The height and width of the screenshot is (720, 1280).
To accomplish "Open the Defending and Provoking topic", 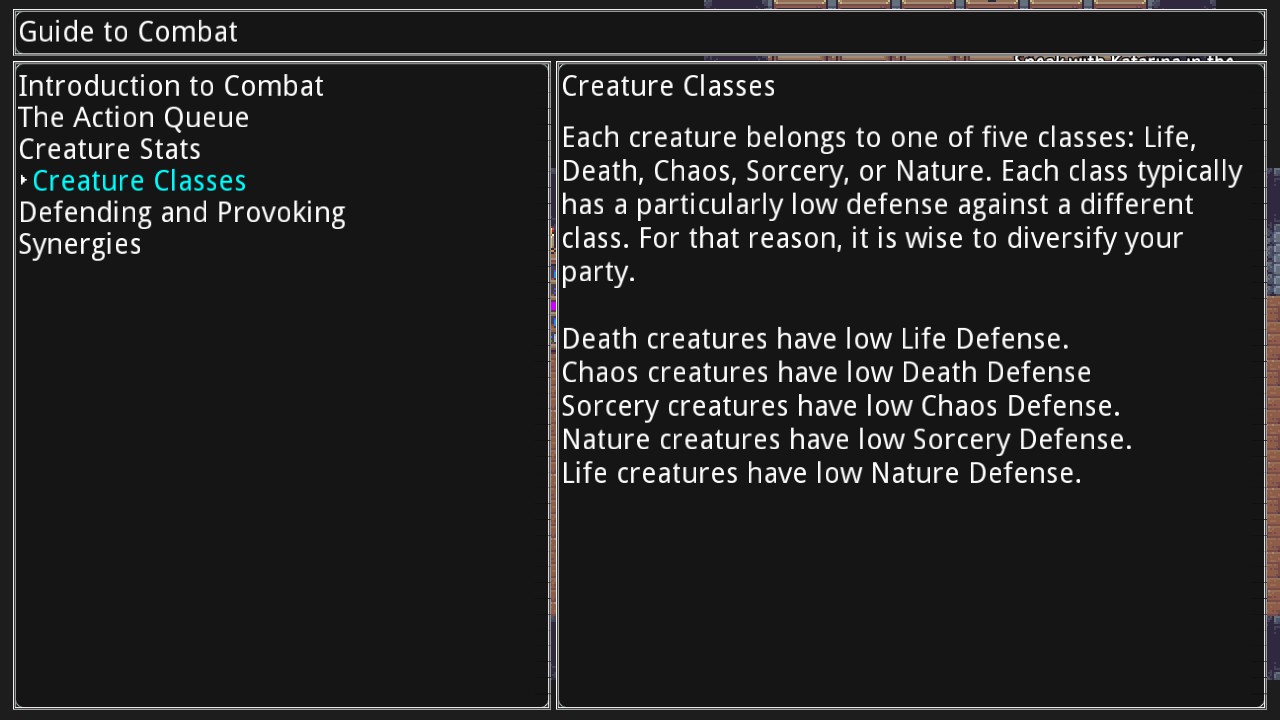I will point(181,213).
